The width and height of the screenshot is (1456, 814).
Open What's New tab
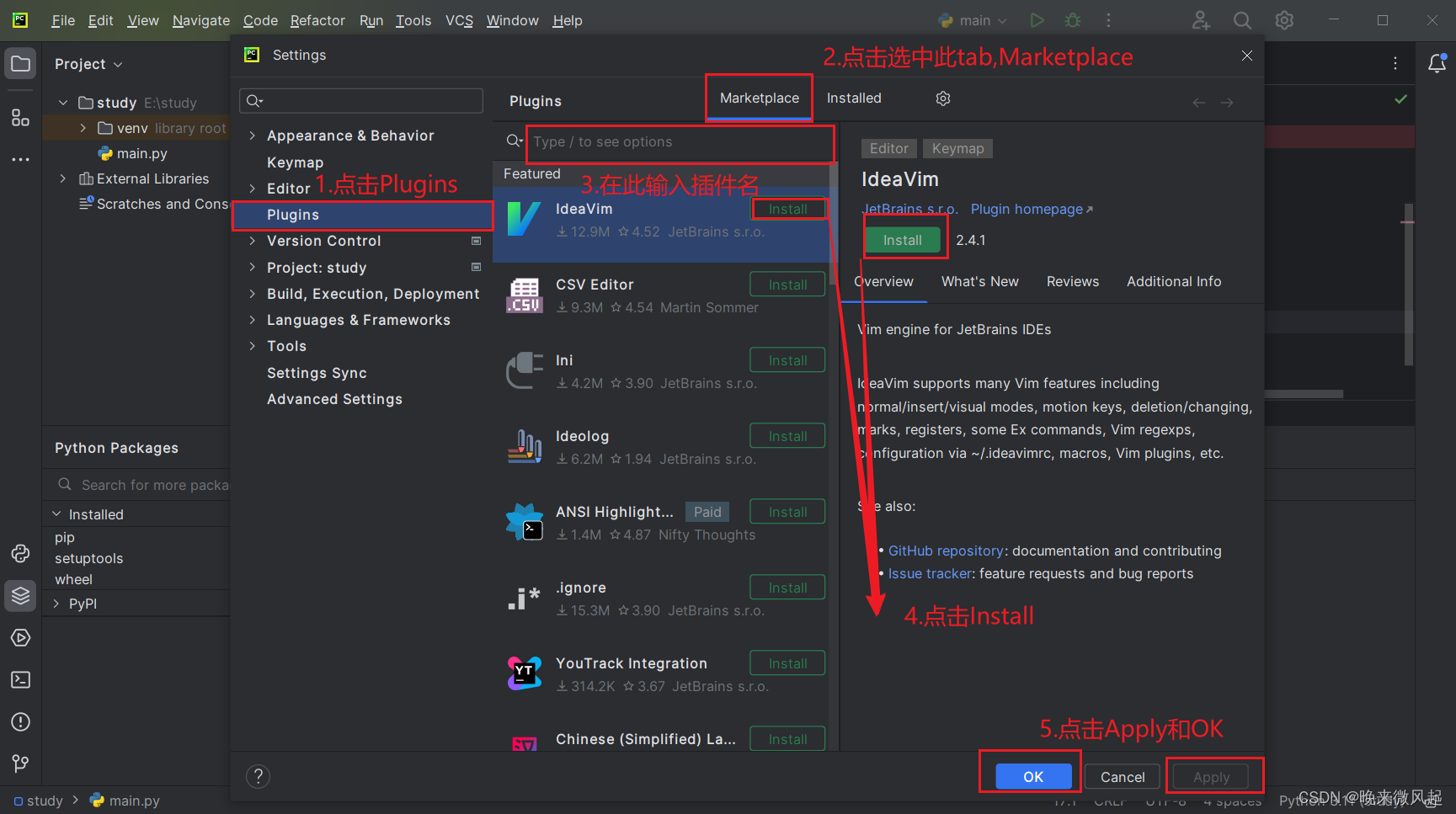pyautogui.click(x=980, y=281)
